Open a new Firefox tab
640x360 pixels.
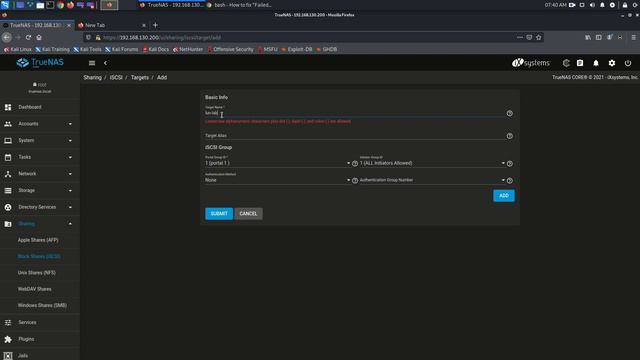[x=155, y=25]
